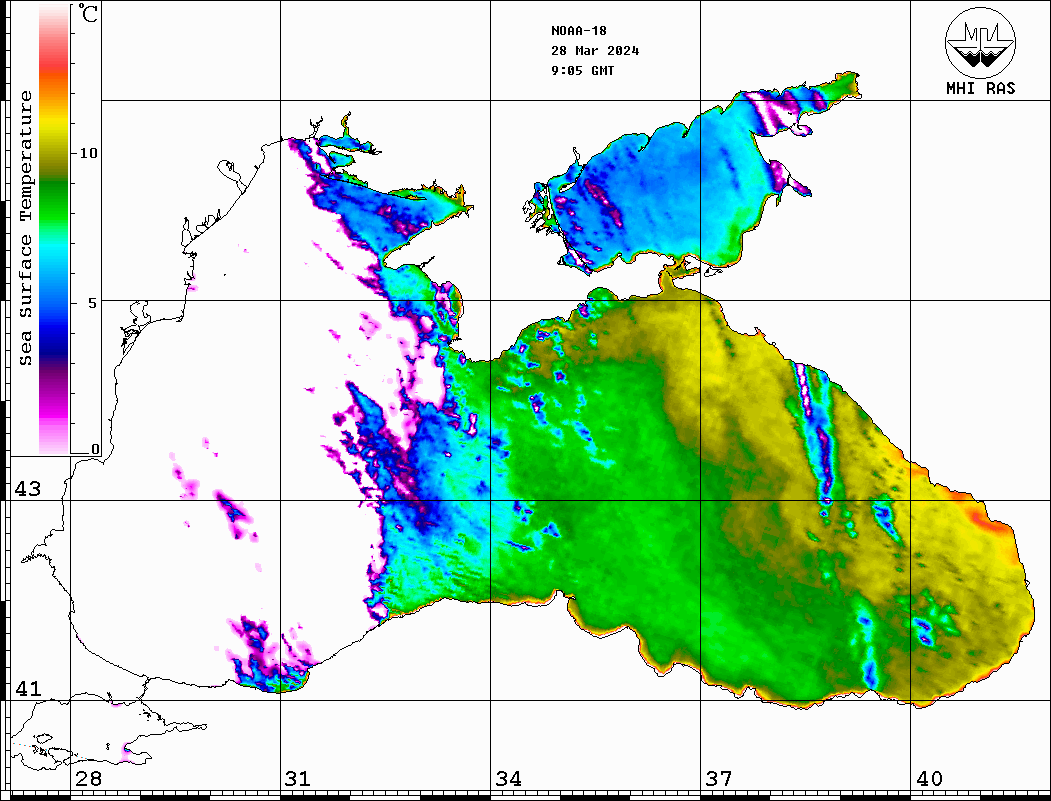The width and height of the screenshot is (1051, 801).
Task: Click the '10' tick on temperature scale
Action: (88, 153)
